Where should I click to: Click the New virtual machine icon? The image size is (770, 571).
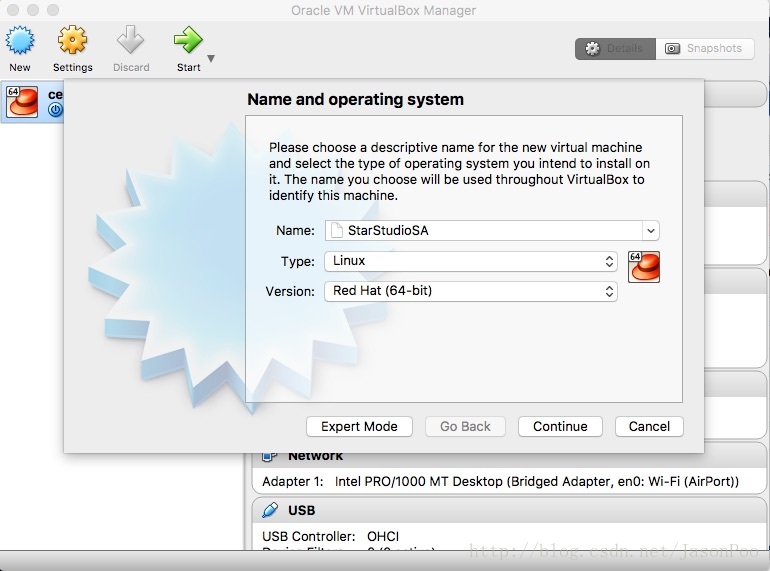pos(20,40)
